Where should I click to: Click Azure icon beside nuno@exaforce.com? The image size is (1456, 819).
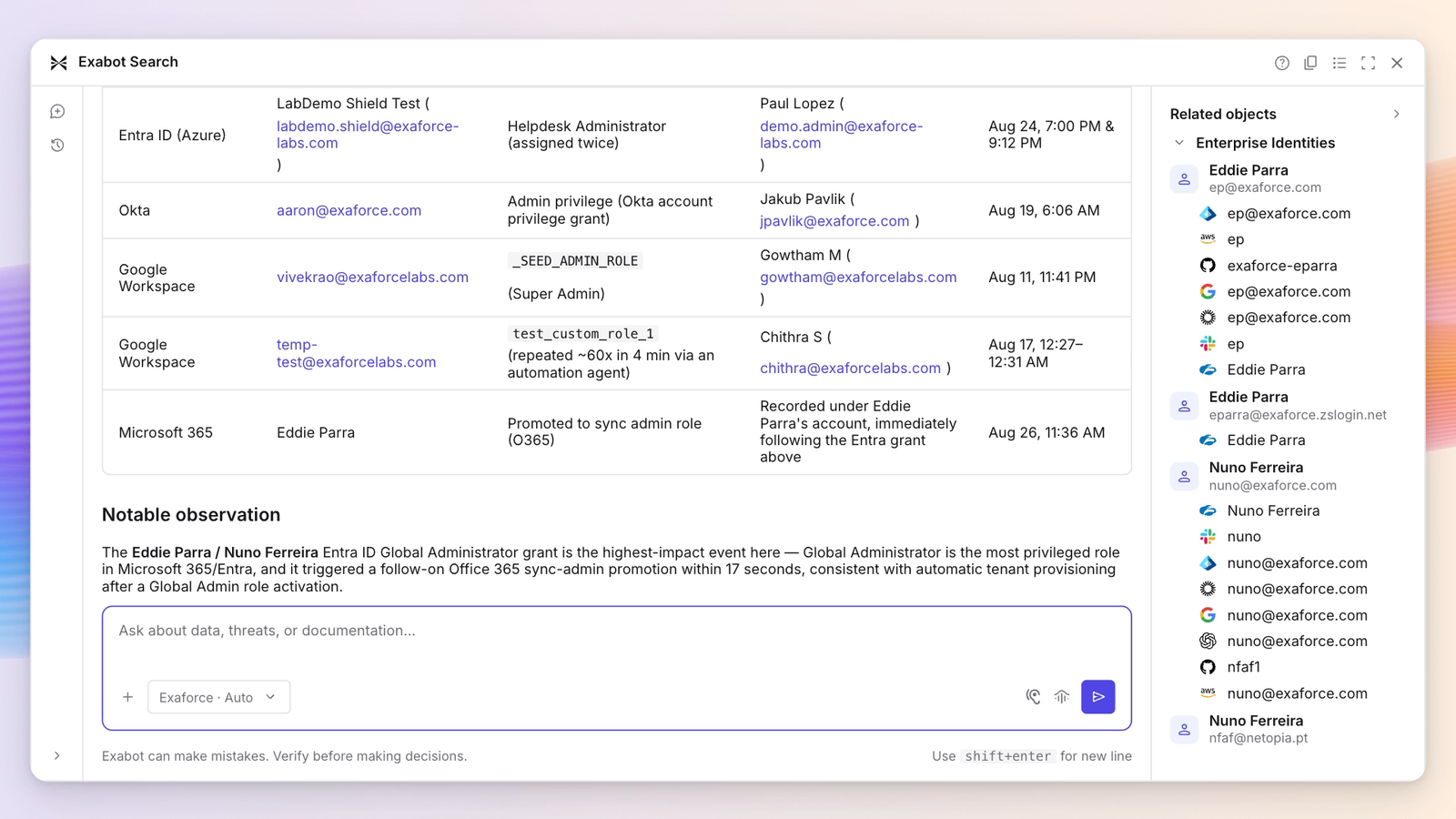[x=1208, y=563]
